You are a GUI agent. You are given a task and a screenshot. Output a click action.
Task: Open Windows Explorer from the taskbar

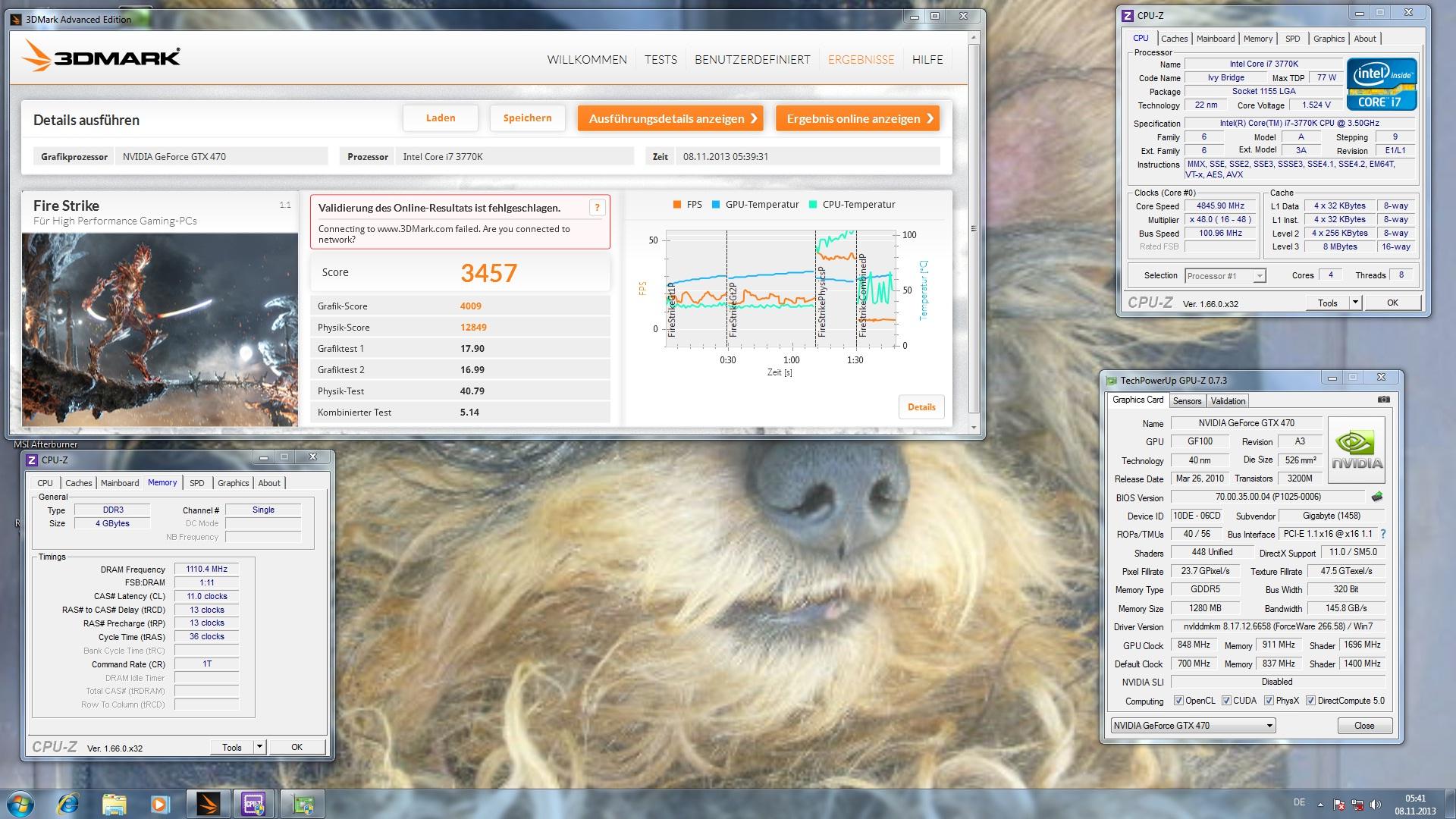tap(114, 803)
